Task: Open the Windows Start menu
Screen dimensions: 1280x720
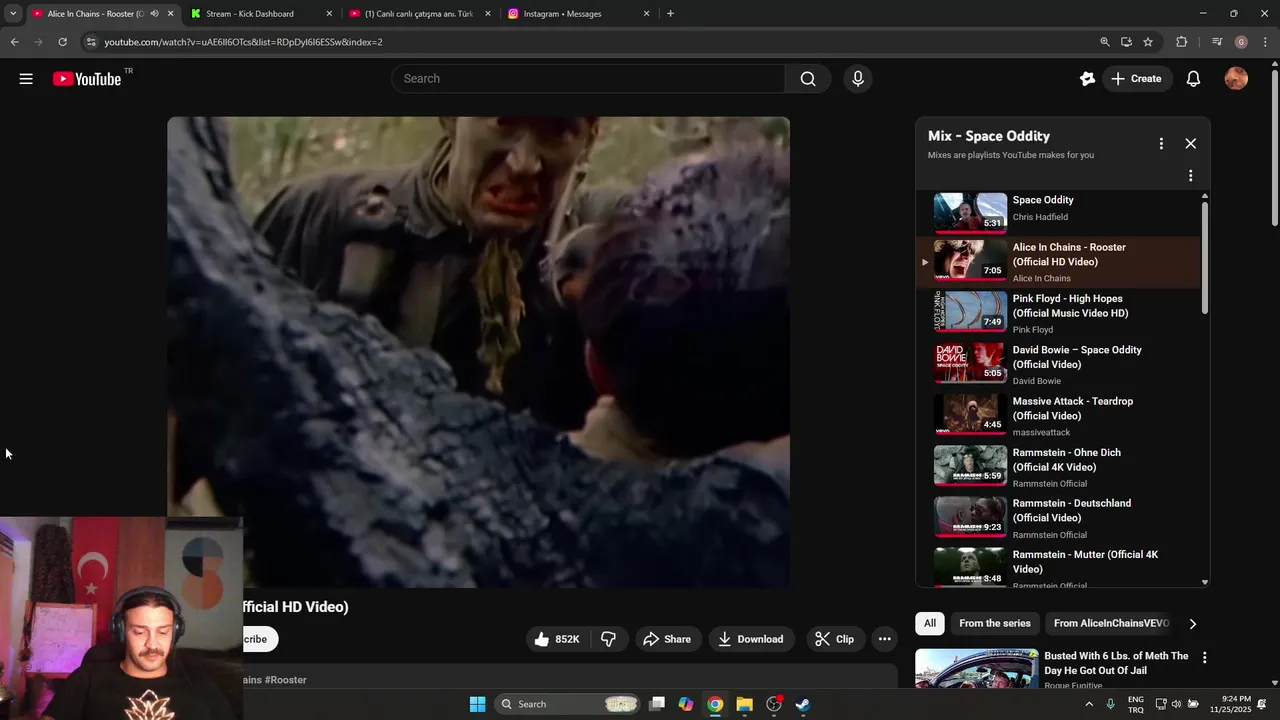Action: (478, 704)
